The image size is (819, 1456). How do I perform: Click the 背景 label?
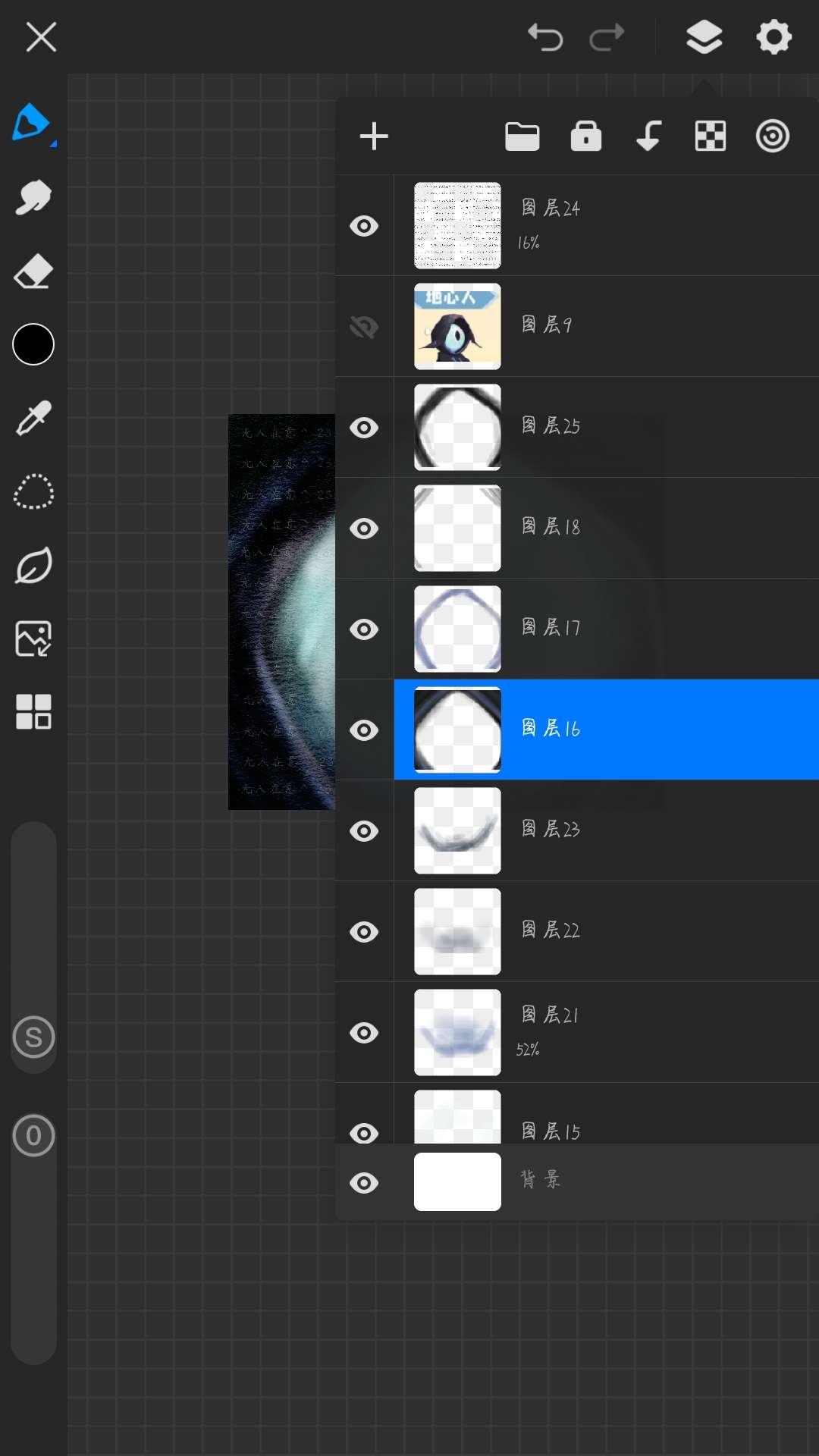pyautogui.click(x=540, y=1179)
